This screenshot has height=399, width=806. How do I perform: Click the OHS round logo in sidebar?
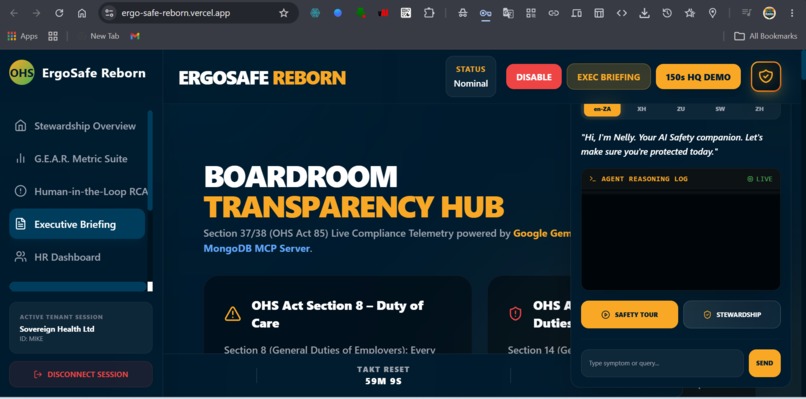coord(22,72)
